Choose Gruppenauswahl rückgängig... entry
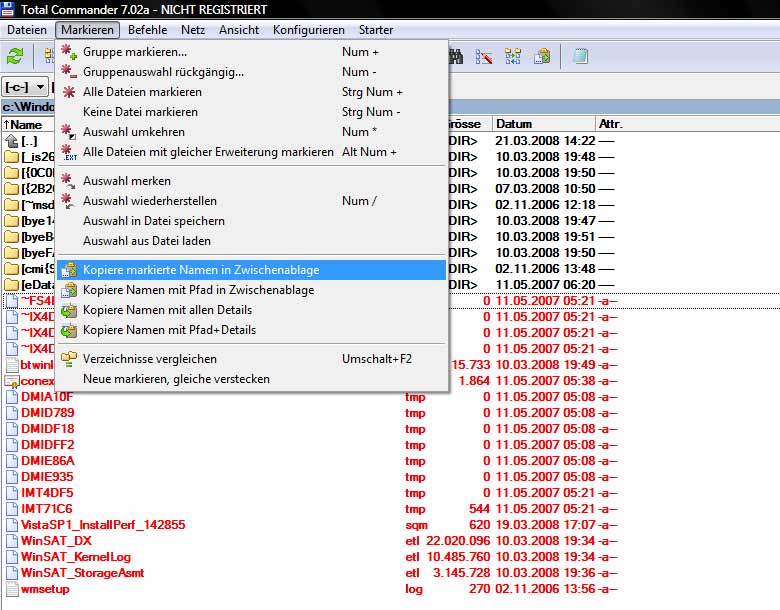 point(251,72)
